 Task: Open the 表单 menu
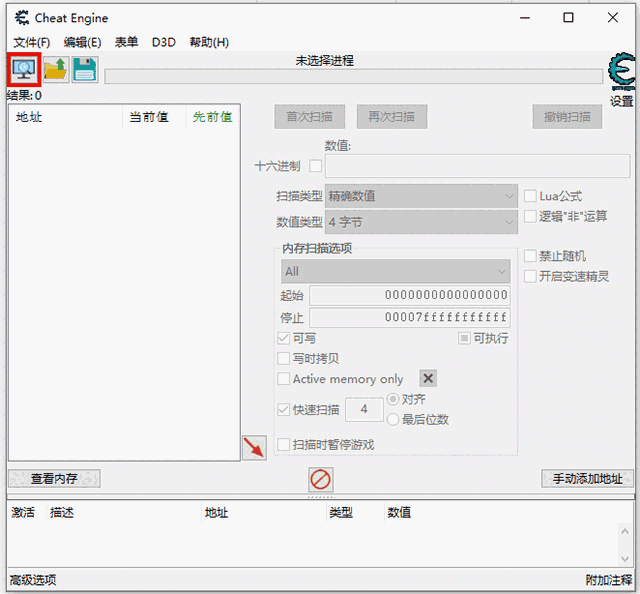click(127, 42)
